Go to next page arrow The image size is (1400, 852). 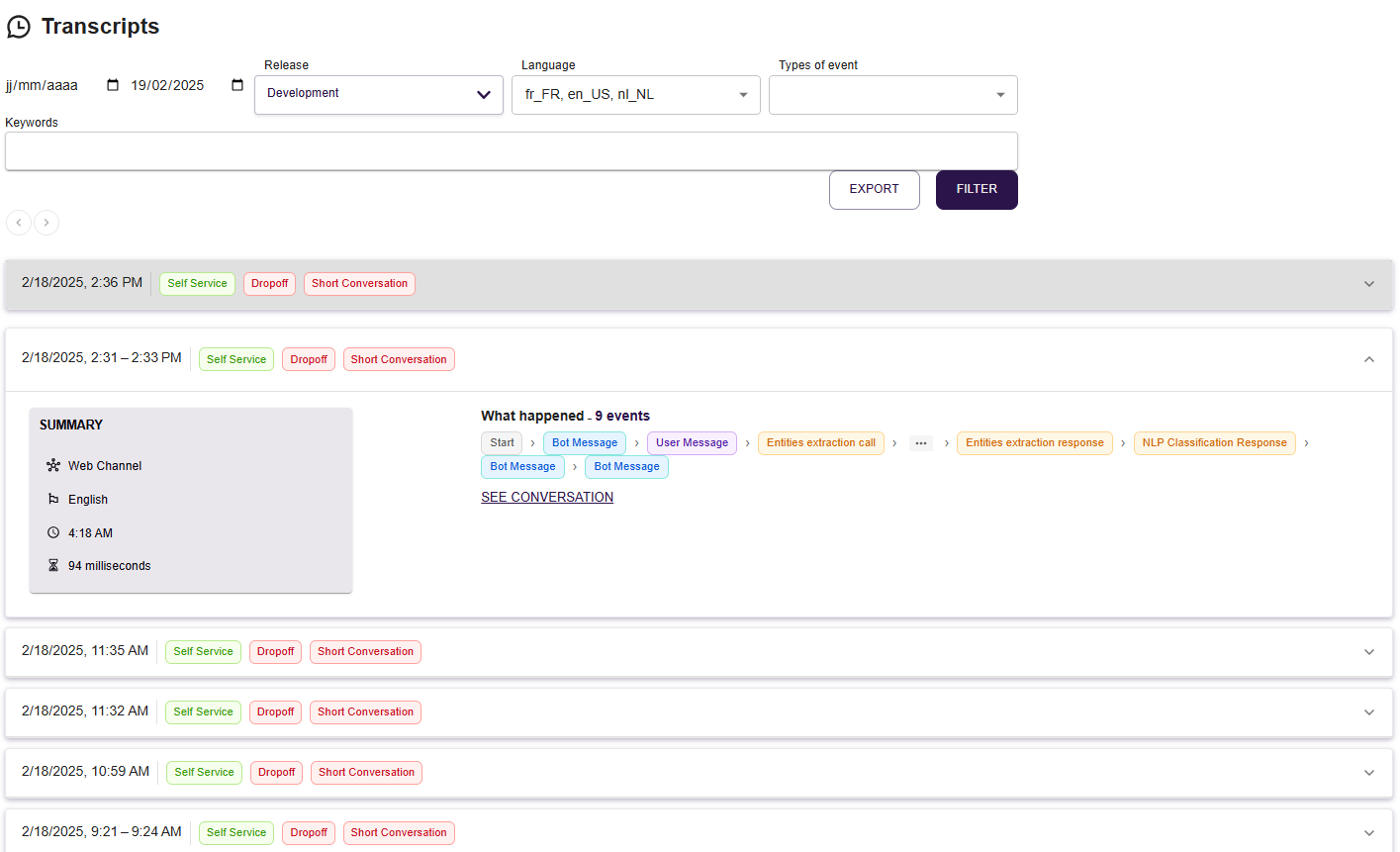(47, 223)
